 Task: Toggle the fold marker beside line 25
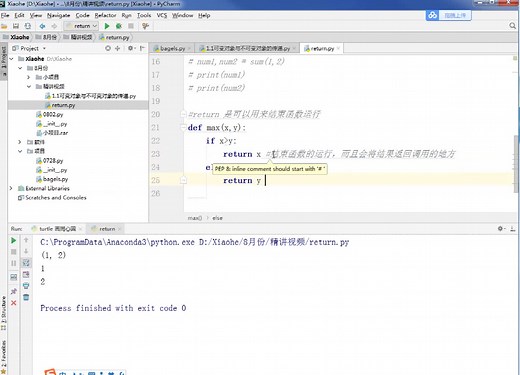click(183, 180)
